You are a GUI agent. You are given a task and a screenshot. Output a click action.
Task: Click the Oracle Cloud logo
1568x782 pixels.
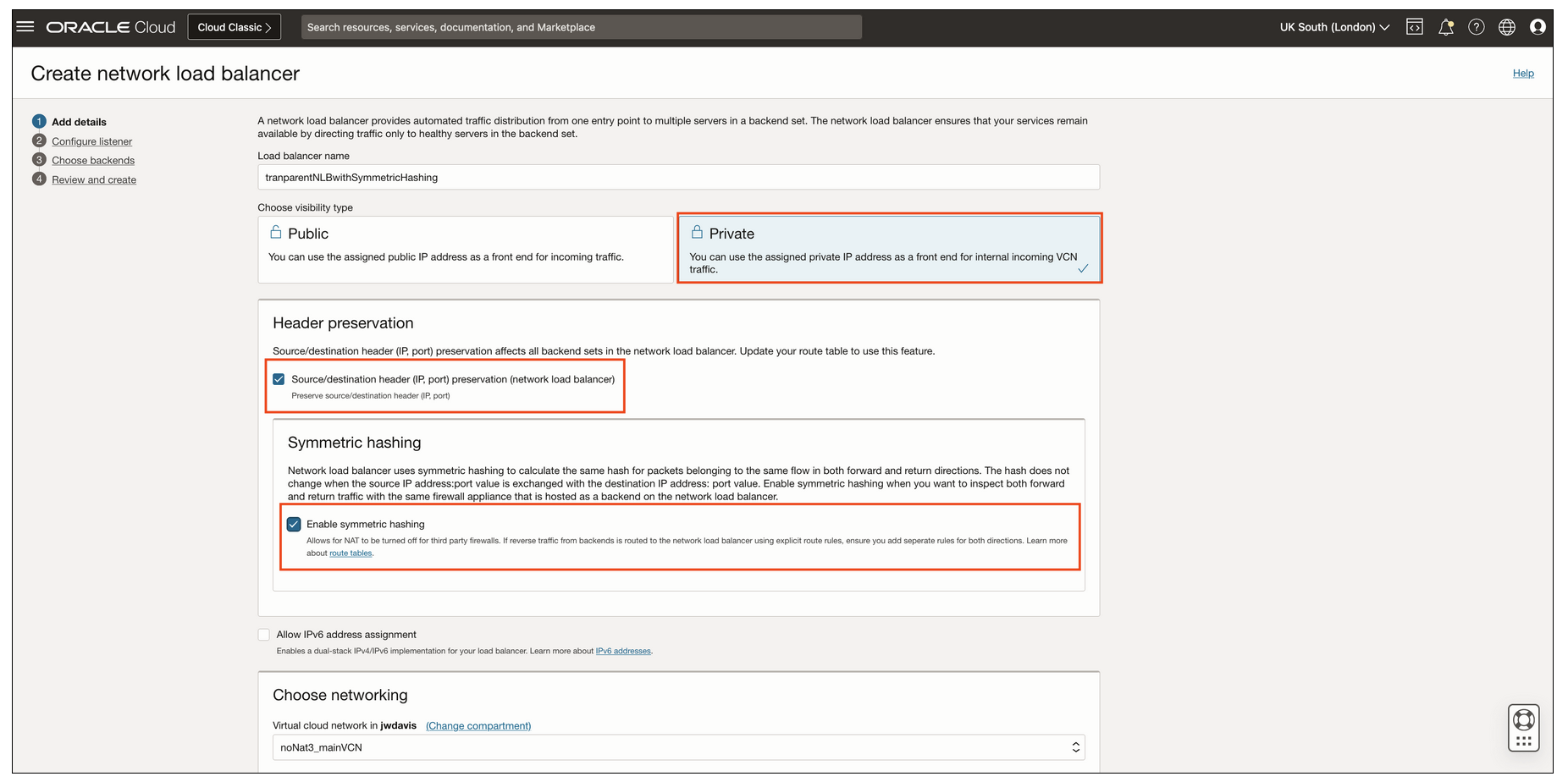(x=109, y=26)
